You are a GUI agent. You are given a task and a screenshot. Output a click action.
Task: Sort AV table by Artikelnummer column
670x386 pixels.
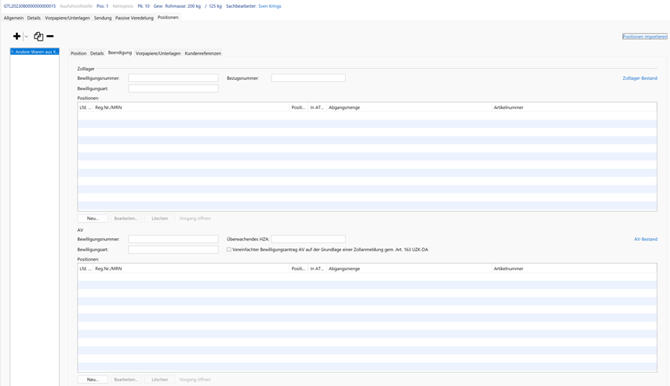pyautogui.click(x=574, y=269)
